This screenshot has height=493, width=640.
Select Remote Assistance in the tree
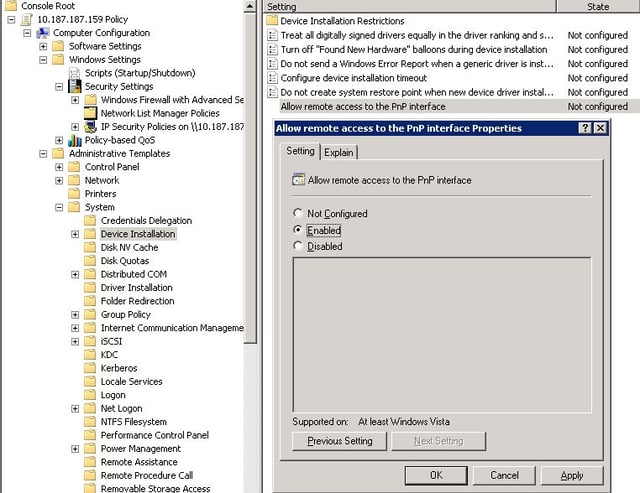pyautogui.click(x=139, y=462)
